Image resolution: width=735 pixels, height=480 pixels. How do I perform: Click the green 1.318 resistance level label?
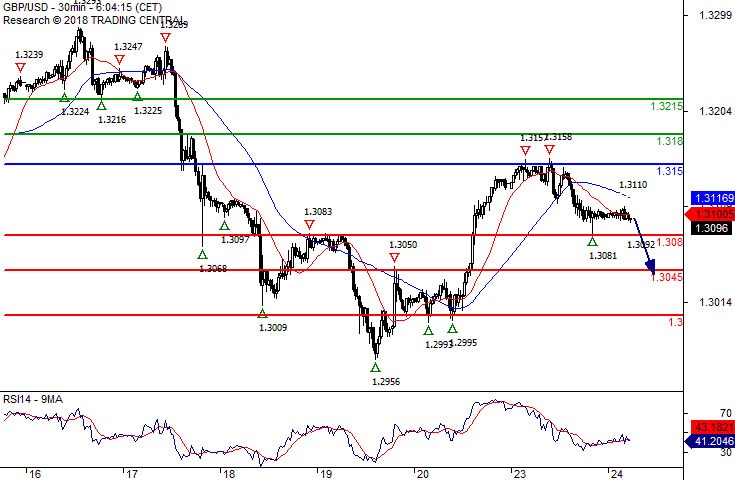pyautogui.click(x=669, y=141)
